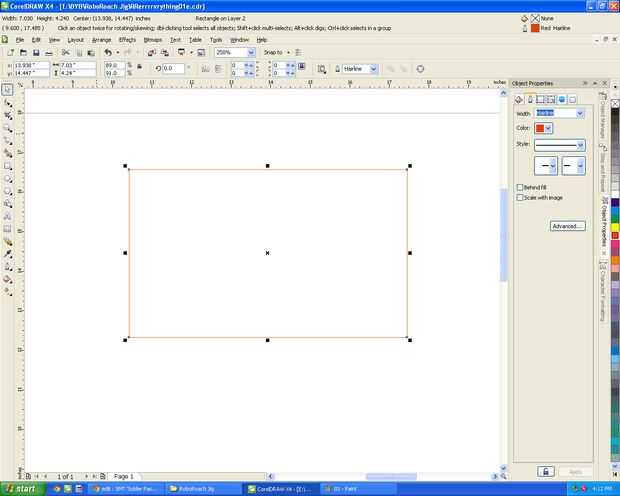620x496 pixels.
Task: Select the Pick tool in toolbox
Action: point(7,90)
